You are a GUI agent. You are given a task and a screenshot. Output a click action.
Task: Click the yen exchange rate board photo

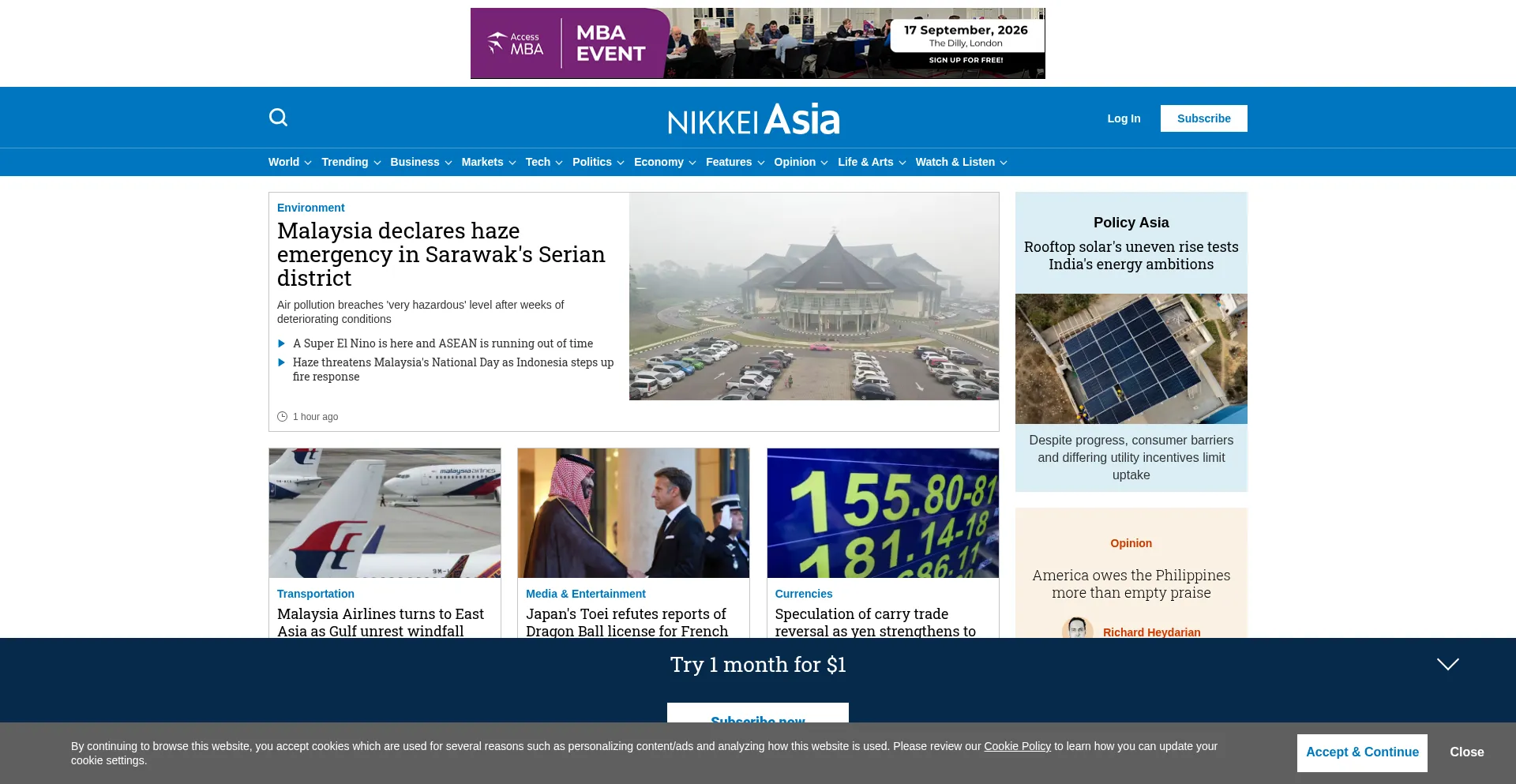pyautogui.click(x=883, y=513)
